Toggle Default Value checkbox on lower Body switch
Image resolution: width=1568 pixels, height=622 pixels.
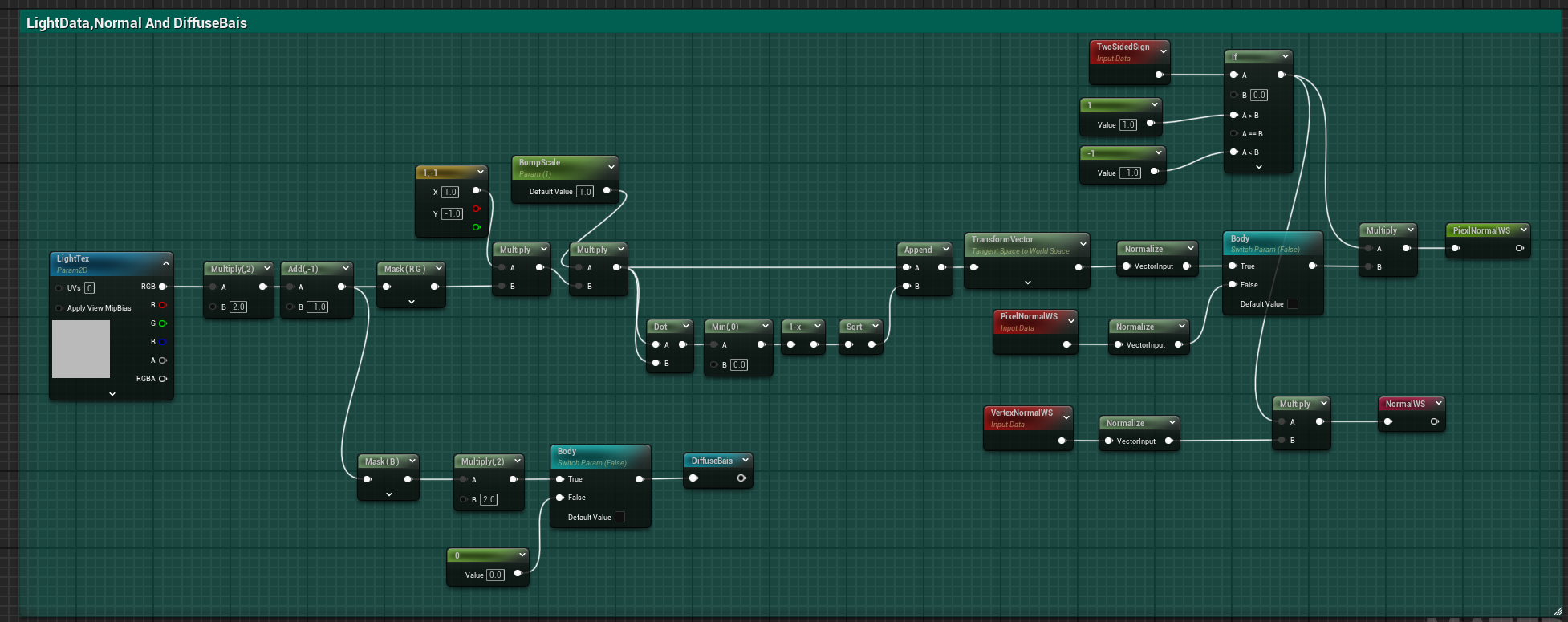(x=619, y=518)
